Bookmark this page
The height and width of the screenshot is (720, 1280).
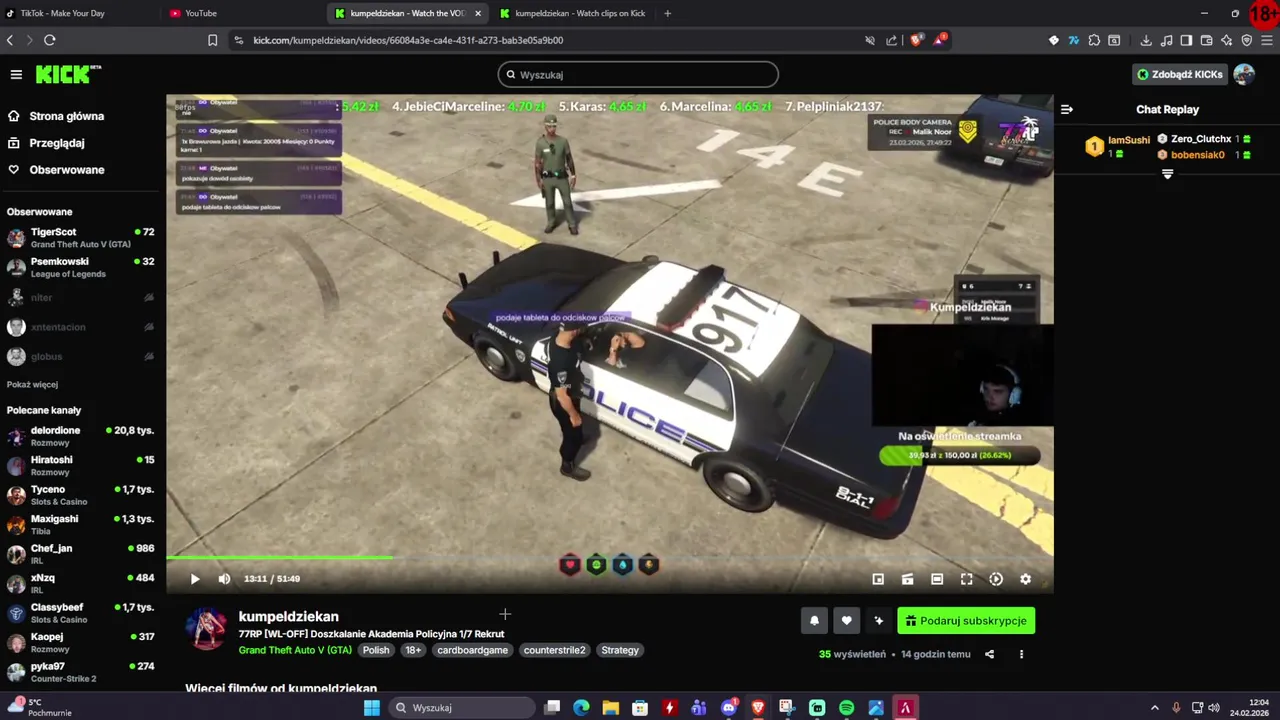pyautogui.click(x=212, y=40)
